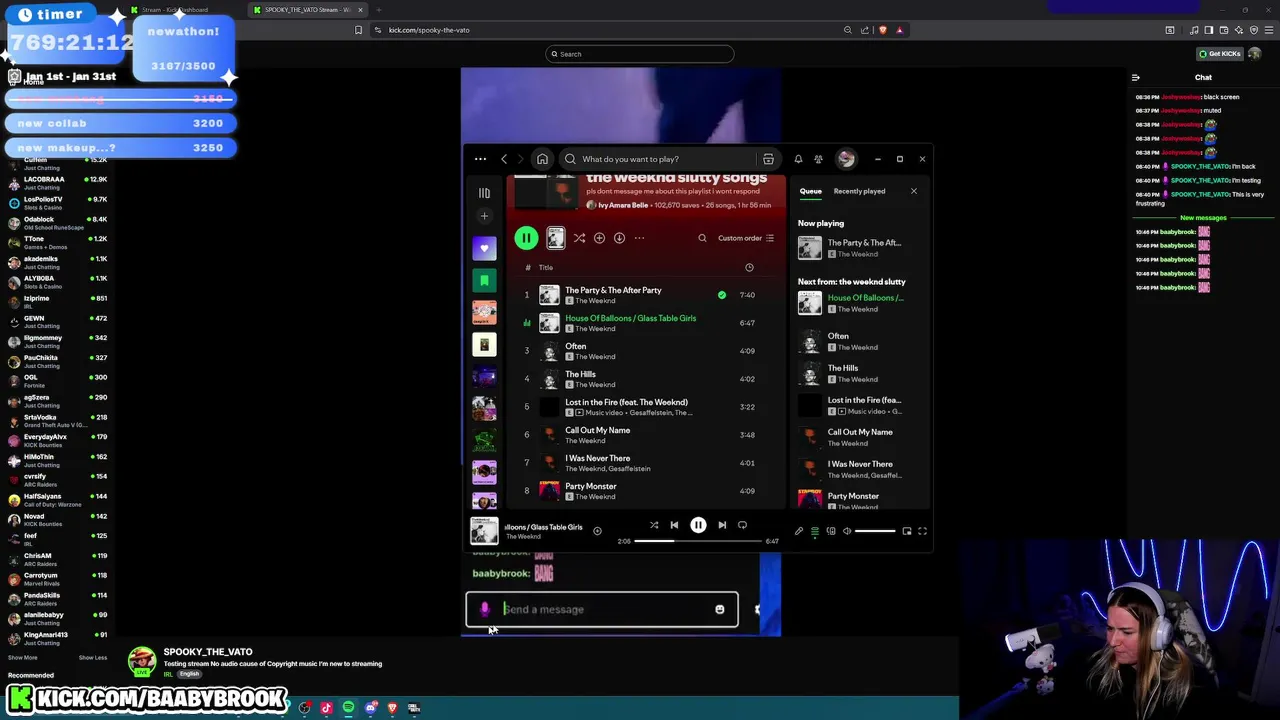Open Spotify Browse icon in search bar
Screen dimensions: 1280x720
(x=768, y=159)
